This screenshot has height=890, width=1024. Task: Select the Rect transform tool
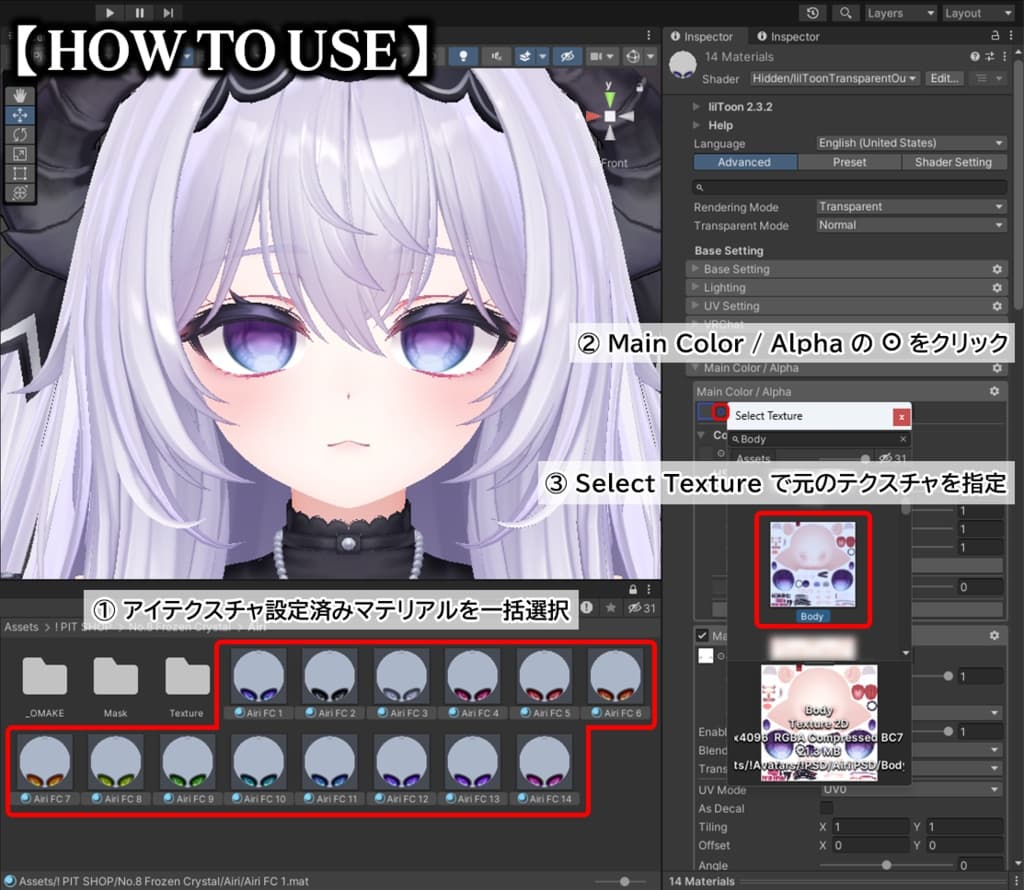point(19,172)
